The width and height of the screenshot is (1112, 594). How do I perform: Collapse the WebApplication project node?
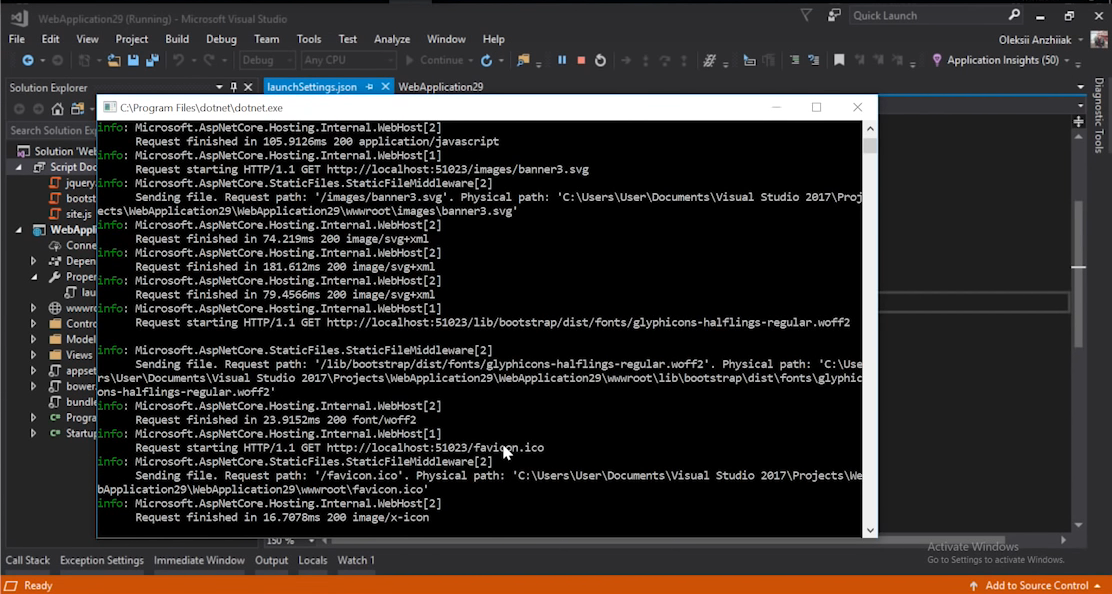(x=18, y=230)
